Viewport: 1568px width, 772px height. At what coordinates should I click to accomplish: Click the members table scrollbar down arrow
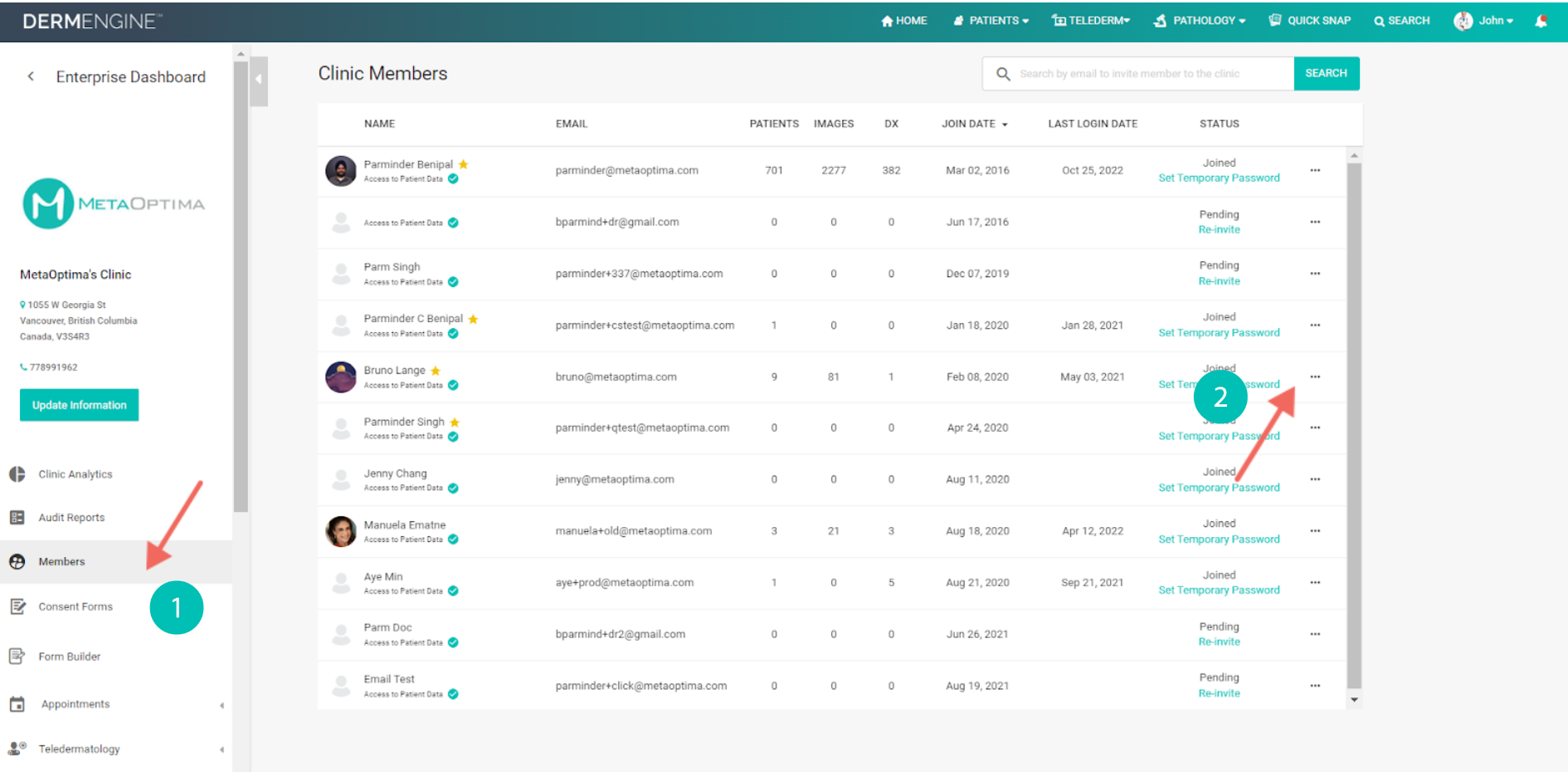[1354, 700]
